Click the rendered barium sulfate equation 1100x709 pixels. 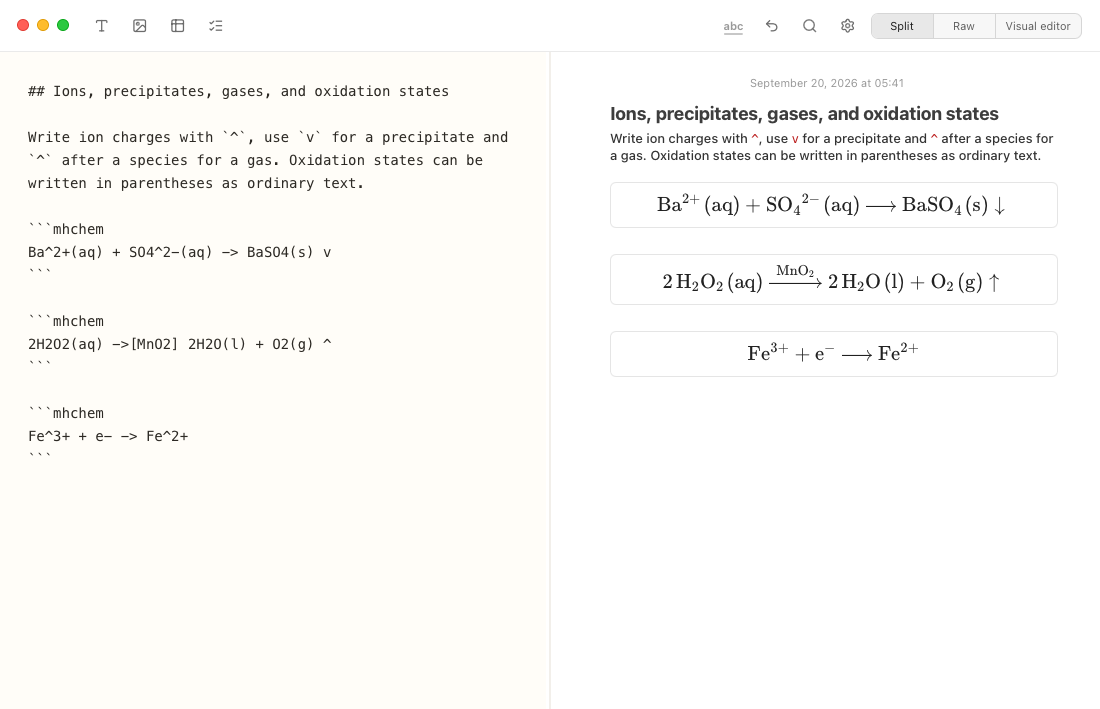point(833,205)
